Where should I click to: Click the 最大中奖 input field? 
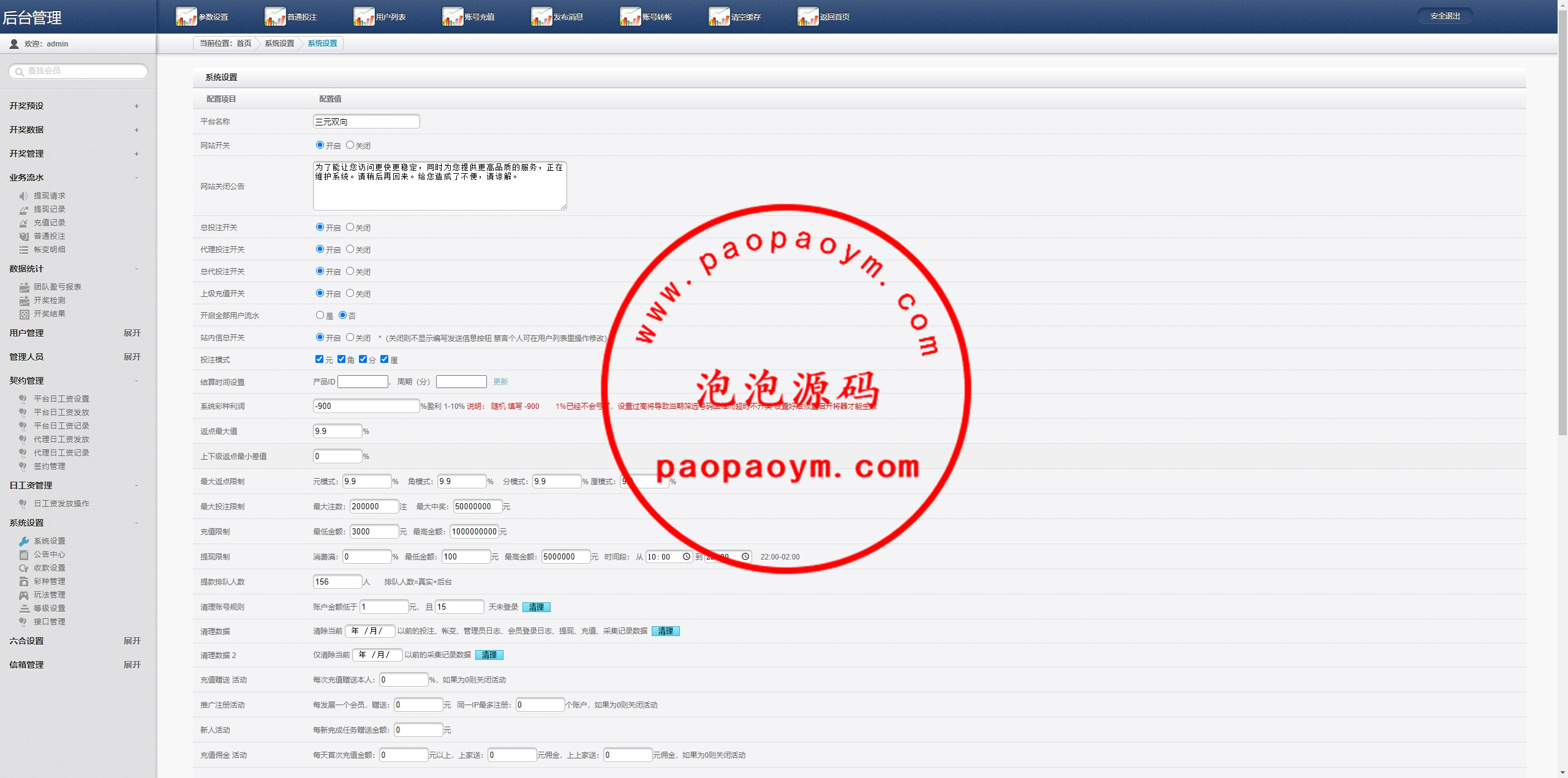[x=477, y=506]
